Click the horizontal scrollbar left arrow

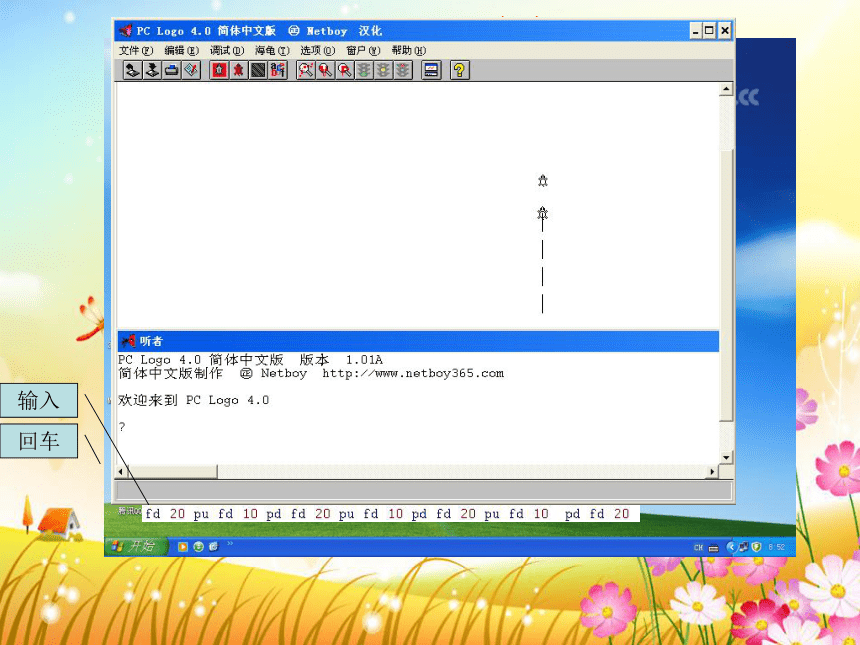click(121, 471)
